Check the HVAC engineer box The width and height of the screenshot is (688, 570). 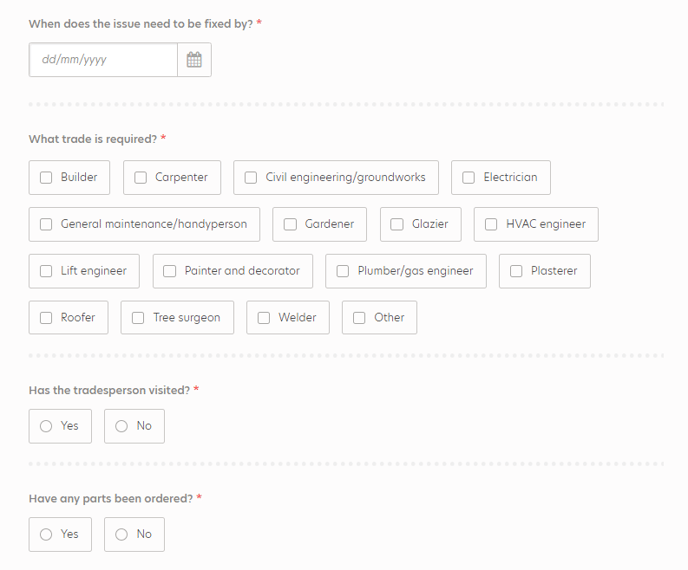coord(491,224)
